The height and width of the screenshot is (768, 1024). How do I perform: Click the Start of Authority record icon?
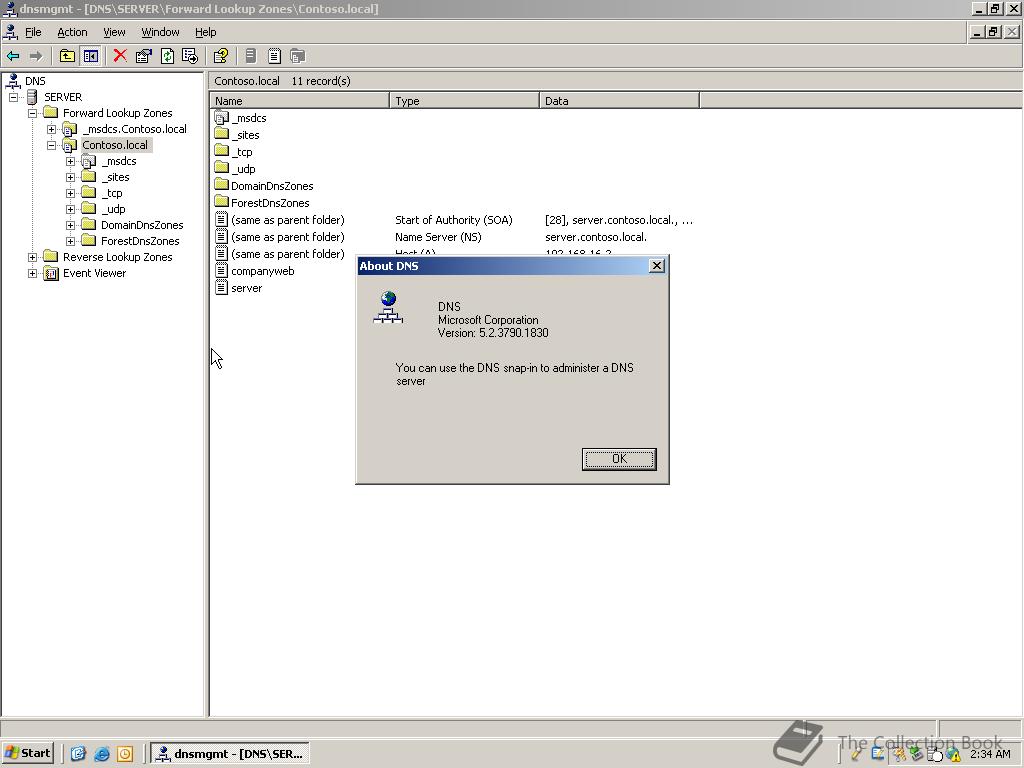point(221,220)
